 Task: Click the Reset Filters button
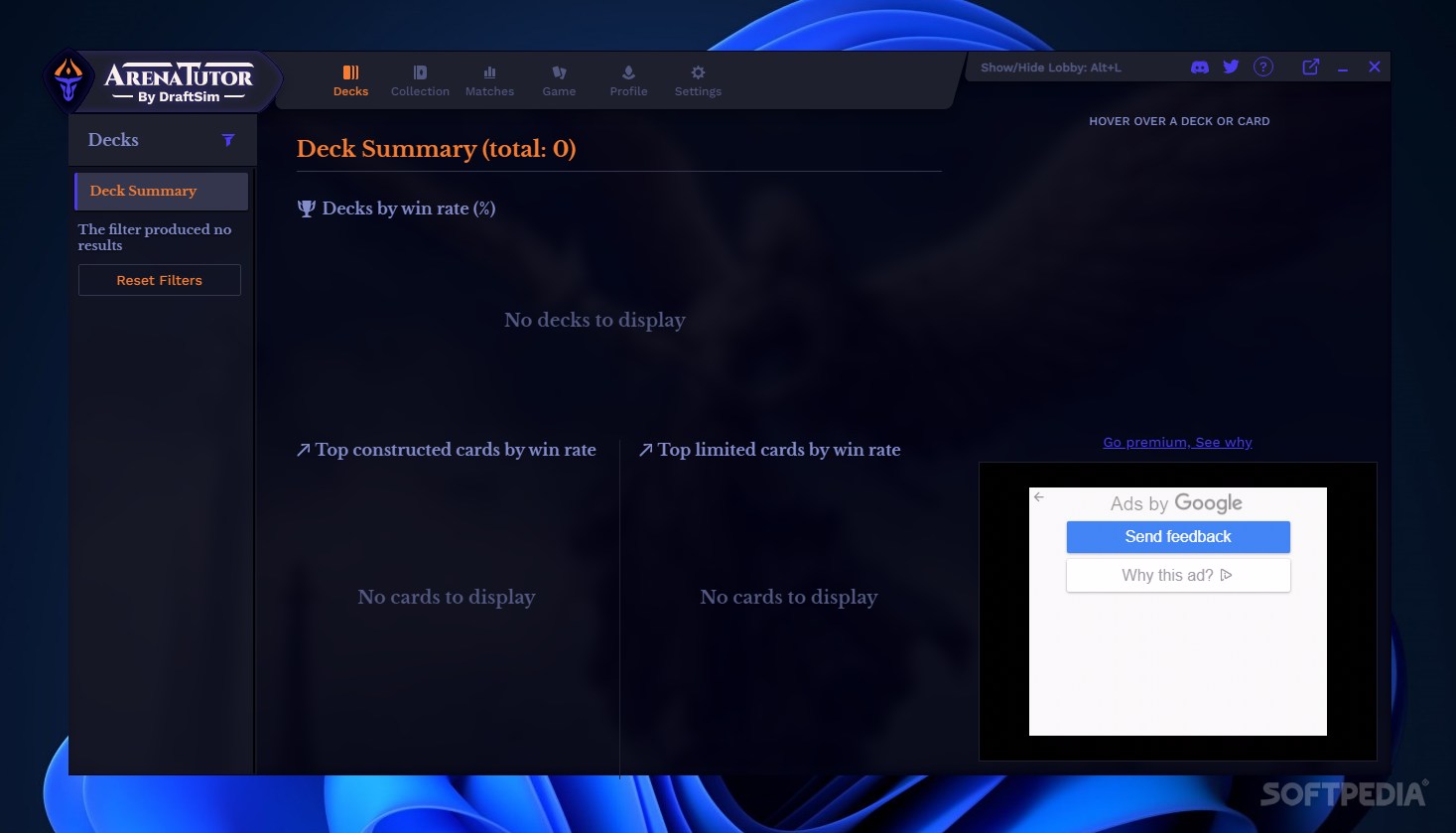coord(160,280)
